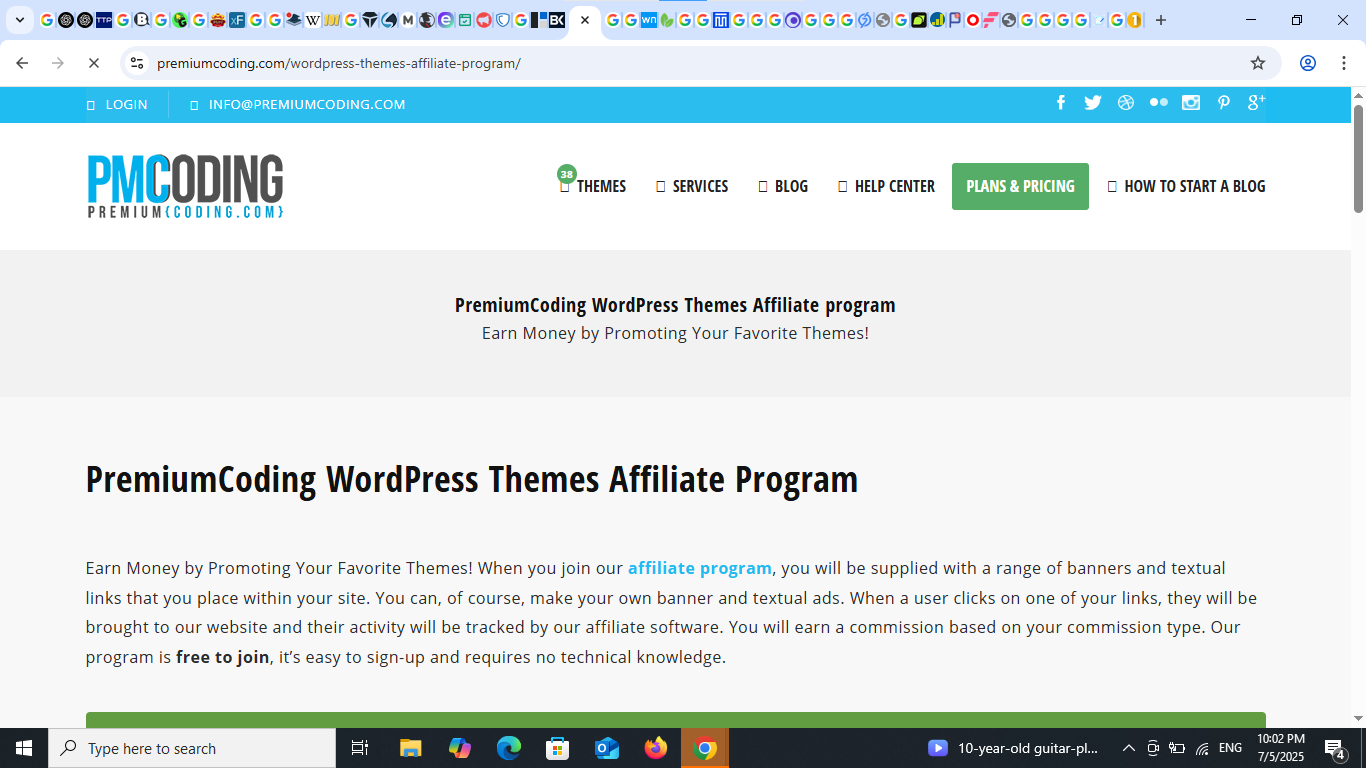Open the Meet Now tray icon
This screenshot has height=768, width=1366.
[1153, 748]
